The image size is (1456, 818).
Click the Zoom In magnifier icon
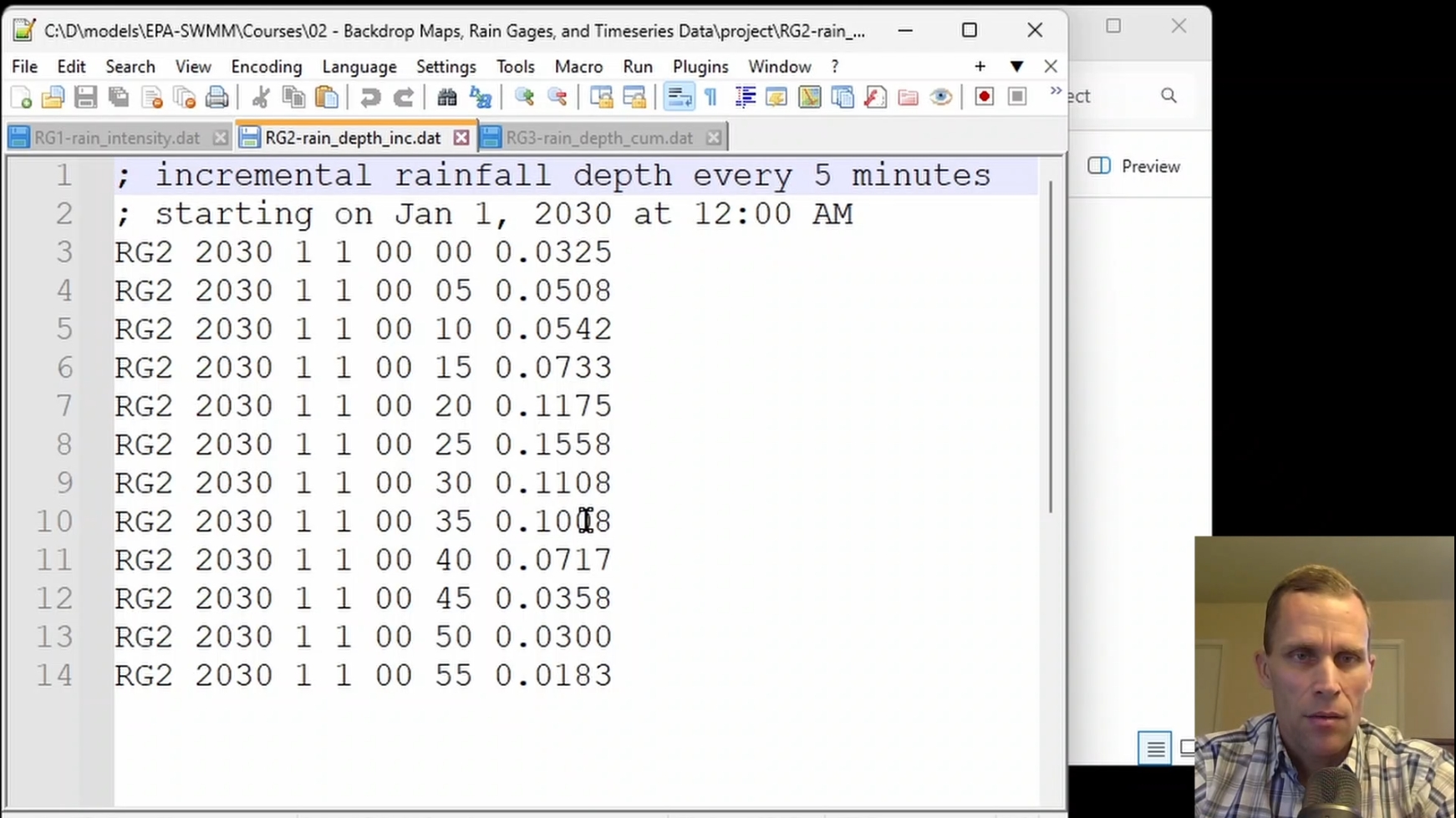(524, 98)
